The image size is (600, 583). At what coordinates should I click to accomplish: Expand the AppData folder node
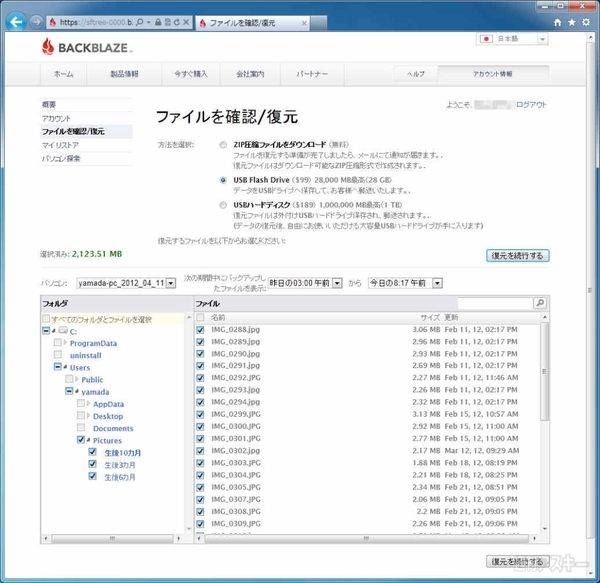[88, 404]
